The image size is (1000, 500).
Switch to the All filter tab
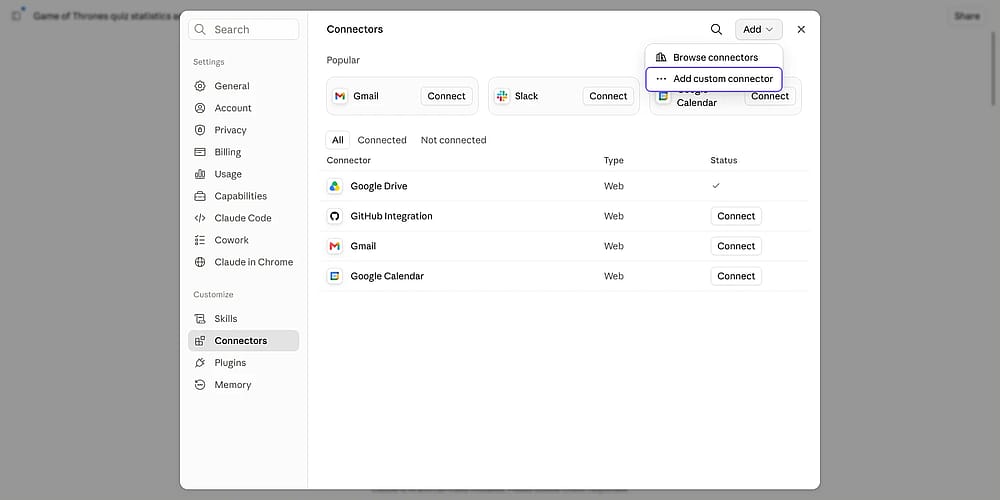[337, 140]
